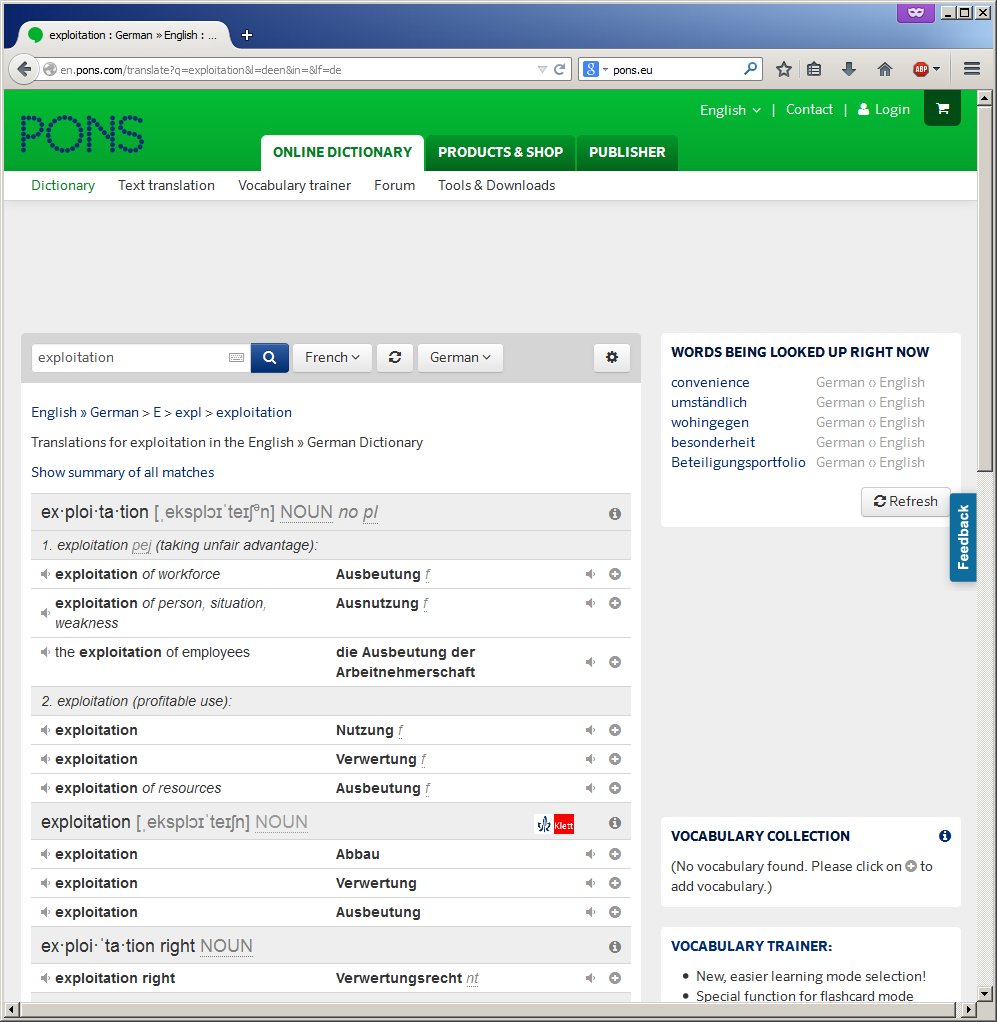Select the Online Dictionary tab
This screenshot has width=997, height=1022.
(x=342, y=153)
